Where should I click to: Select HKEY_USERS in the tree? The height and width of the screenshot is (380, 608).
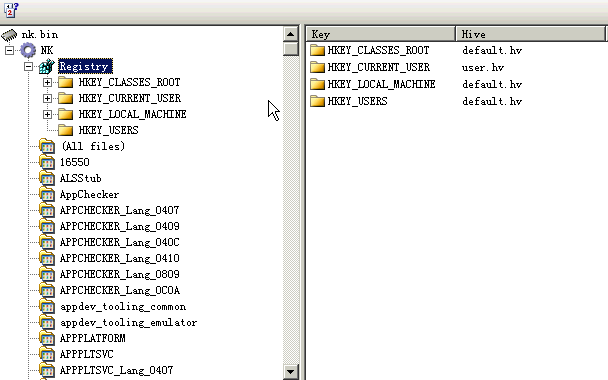click(x=108, y=130)
